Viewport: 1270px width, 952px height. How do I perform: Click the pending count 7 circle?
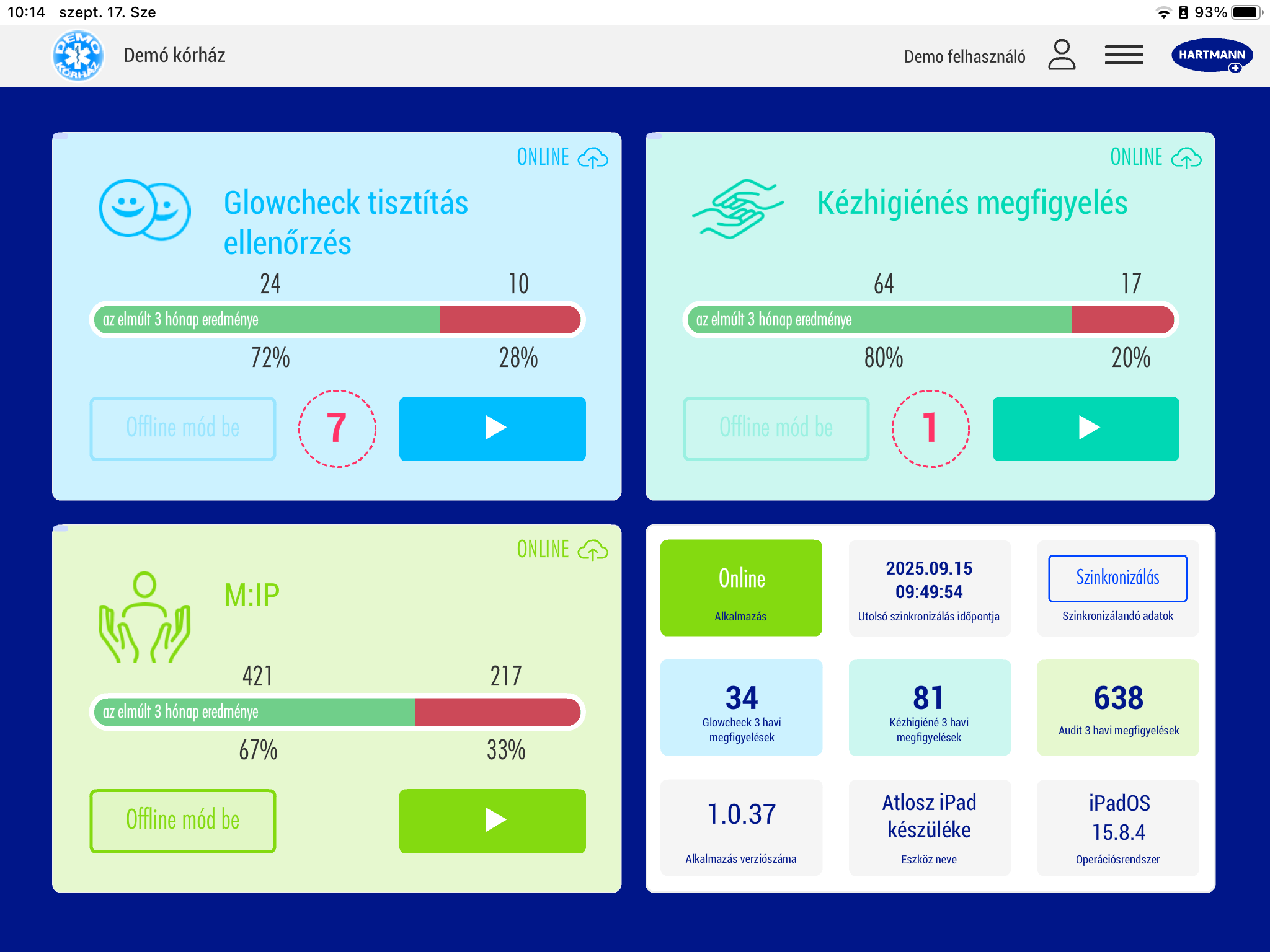click(337, 428)
